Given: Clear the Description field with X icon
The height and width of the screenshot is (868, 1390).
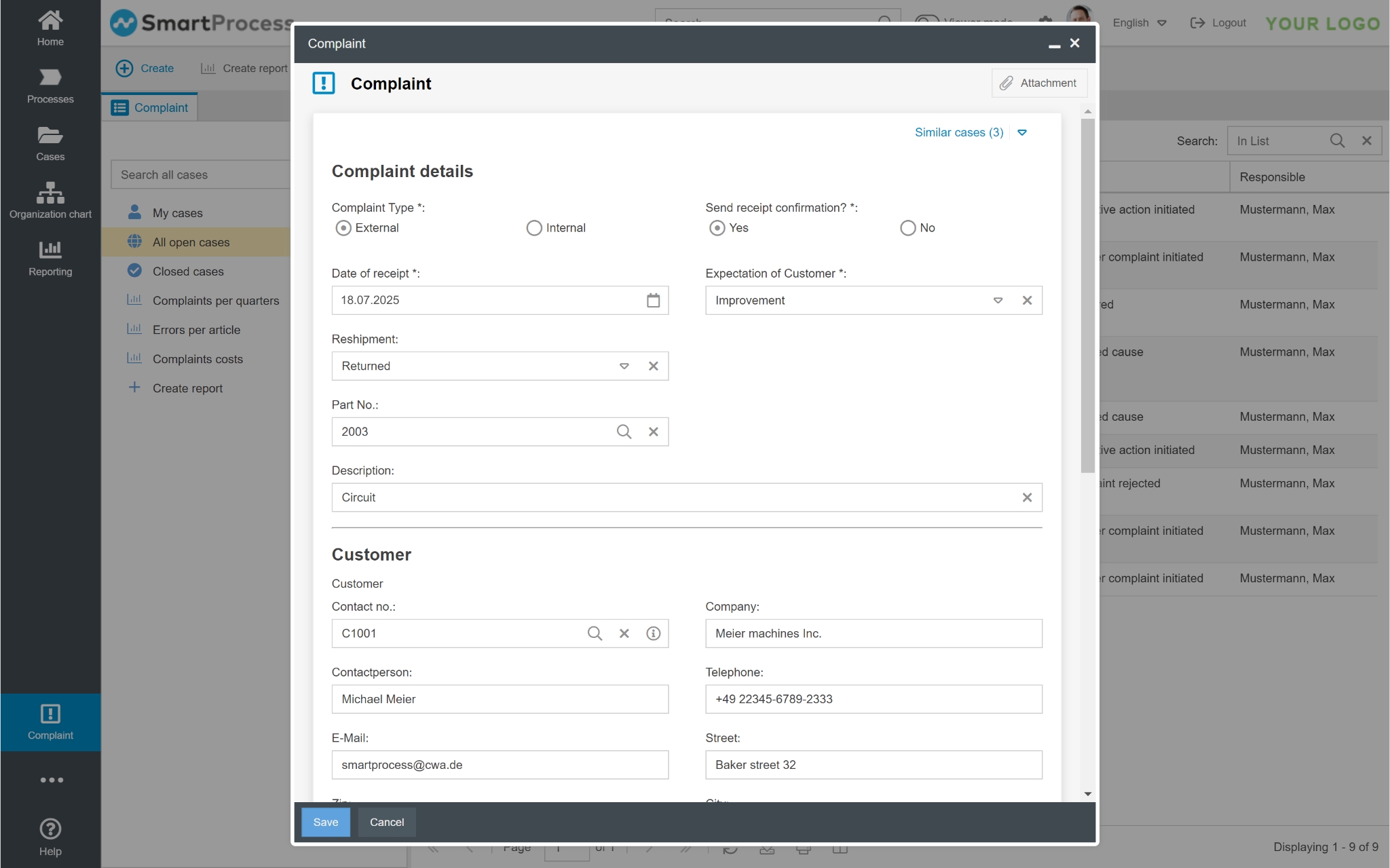Looking at the screenshot, I should pyautogui.click(x=1027, y=497).
